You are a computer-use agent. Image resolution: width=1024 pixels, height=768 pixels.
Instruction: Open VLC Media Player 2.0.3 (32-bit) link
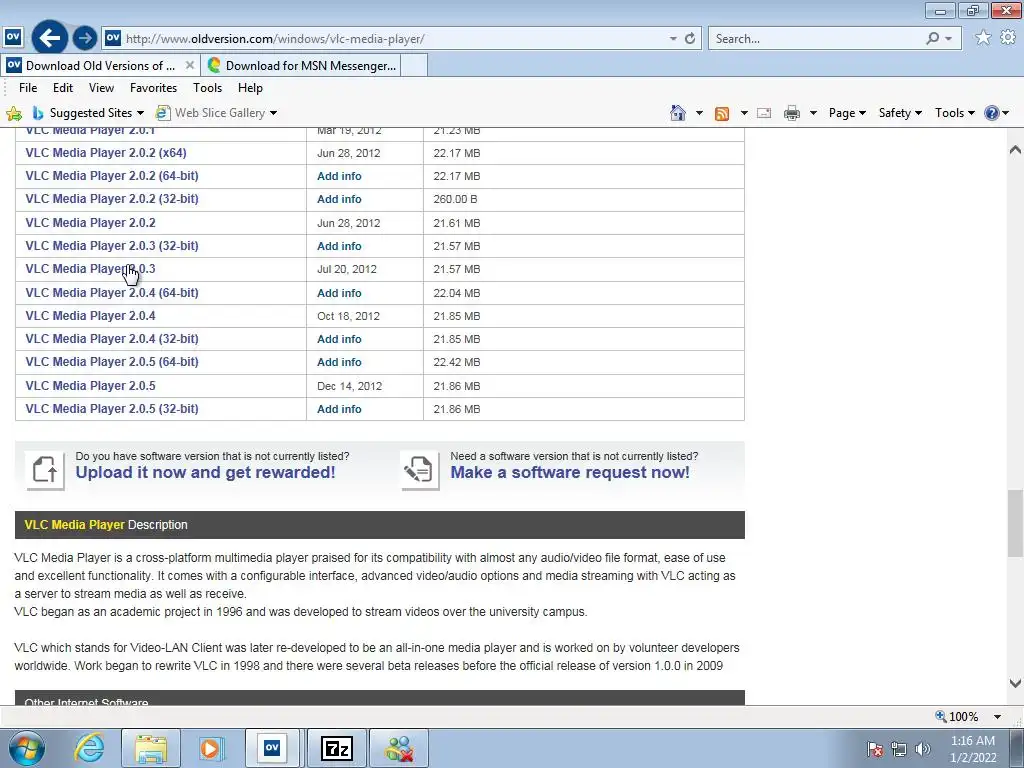click(112, 246)
